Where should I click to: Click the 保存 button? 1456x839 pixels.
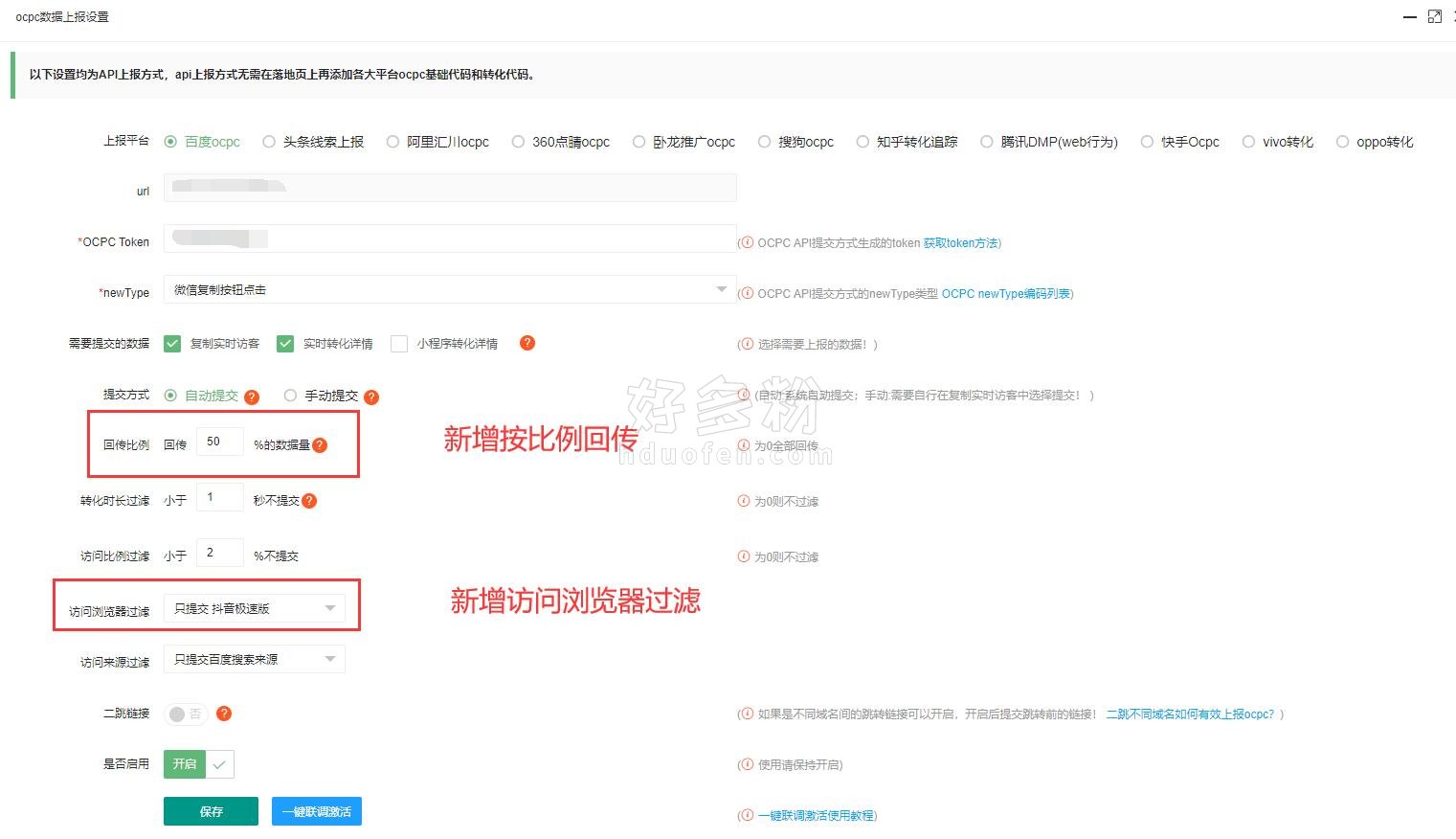click(x=211, y=811)
